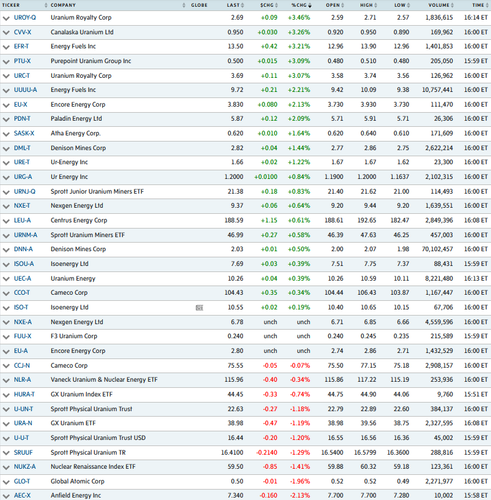Sort by the Ticker column header
The height and width of the screenshot is (500, 491).
point(11,5)
